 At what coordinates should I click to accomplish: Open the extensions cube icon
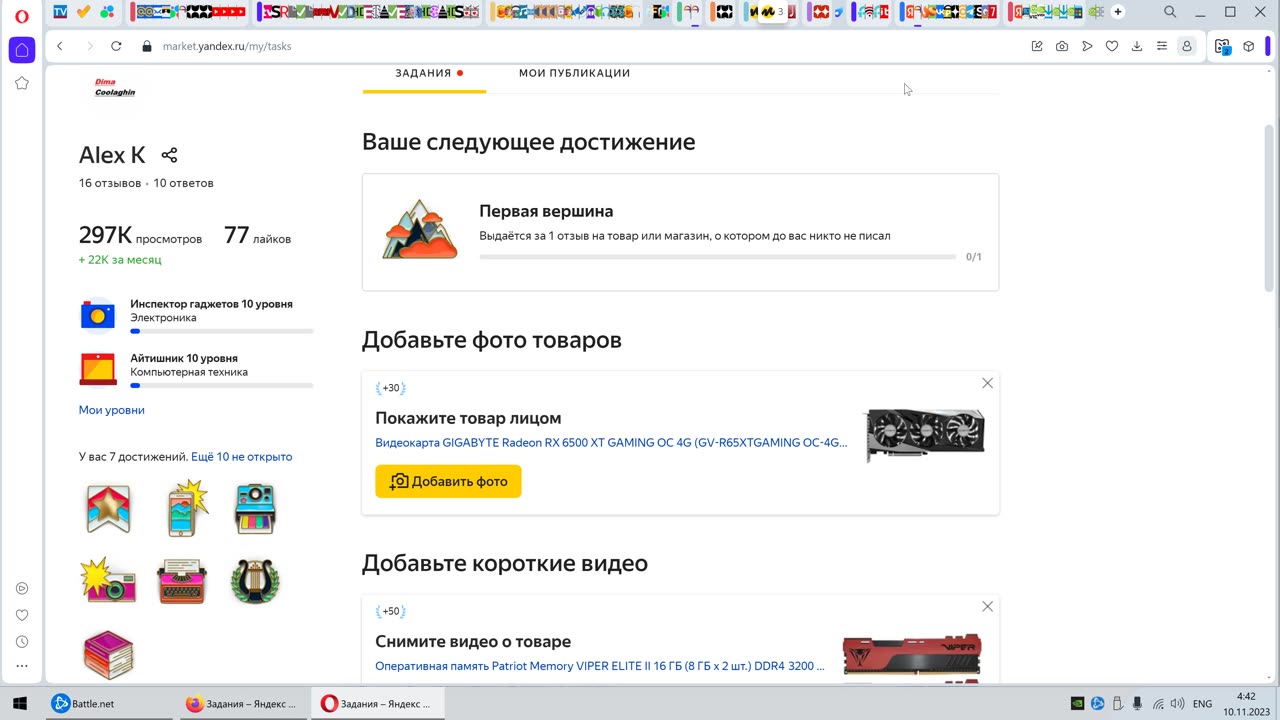tap(1249, 46)
